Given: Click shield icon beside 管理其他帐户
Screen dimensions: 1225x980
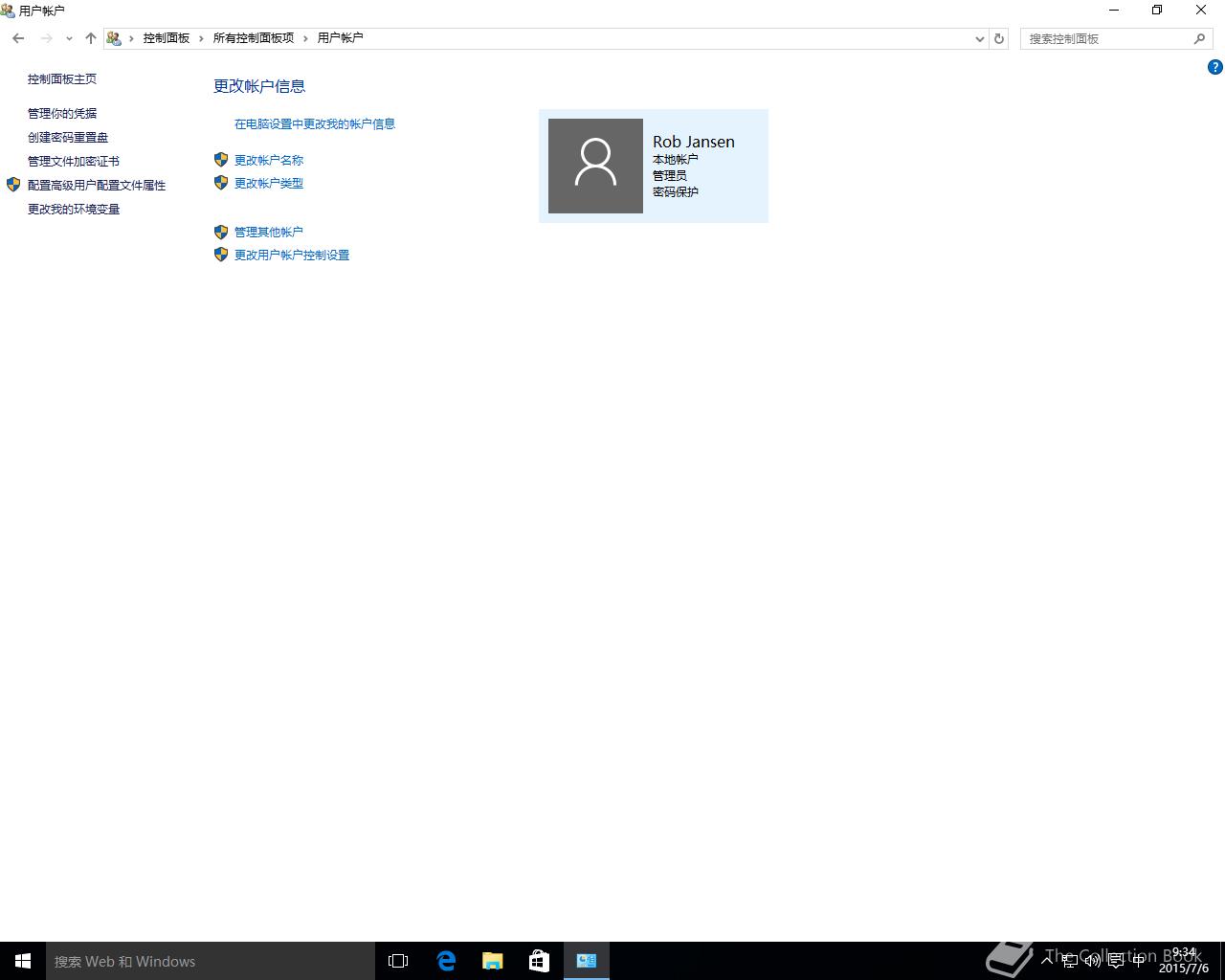Looking at the screenshot, I should (221, 232).
